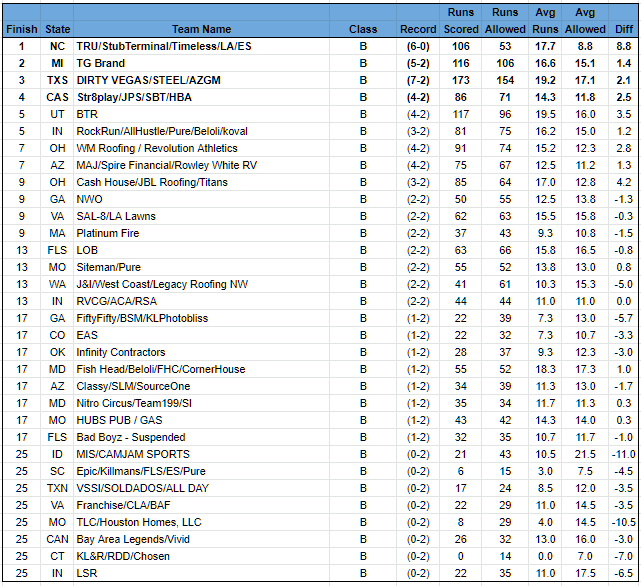641x586 pixels.
Task: Select the state cell 'CAS'
Action: click(x=57, y=97)
